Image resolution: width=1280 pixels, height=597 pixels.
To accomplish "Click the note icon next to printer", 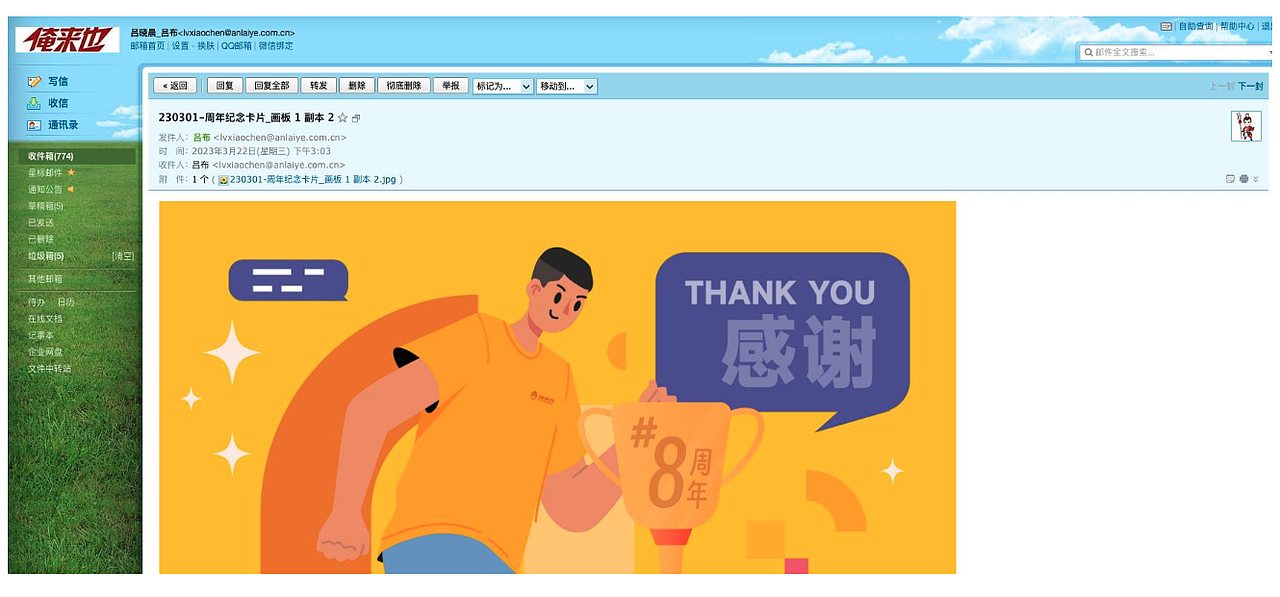I will point(1230,179).
